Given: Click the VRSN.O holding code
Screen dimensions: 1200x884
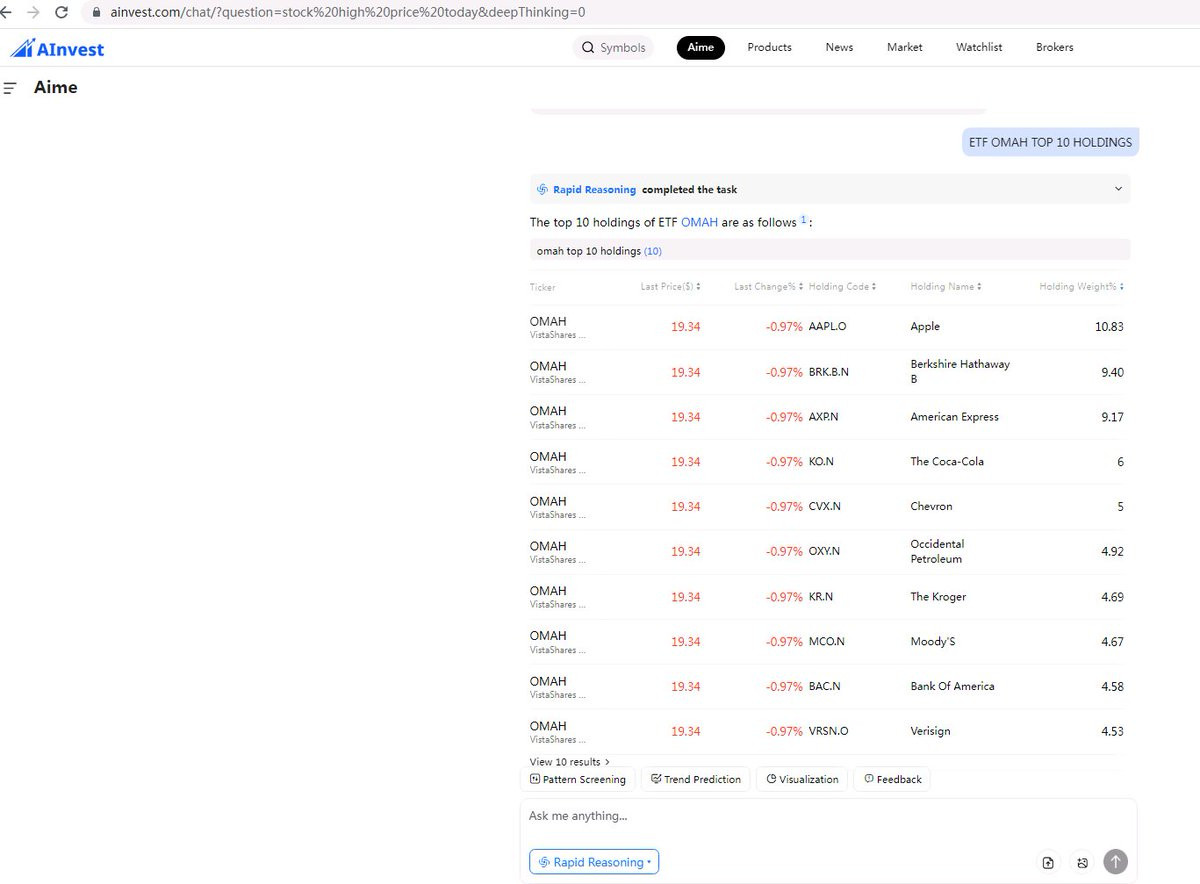Looking at the screenshot, I should pos(828,732).
